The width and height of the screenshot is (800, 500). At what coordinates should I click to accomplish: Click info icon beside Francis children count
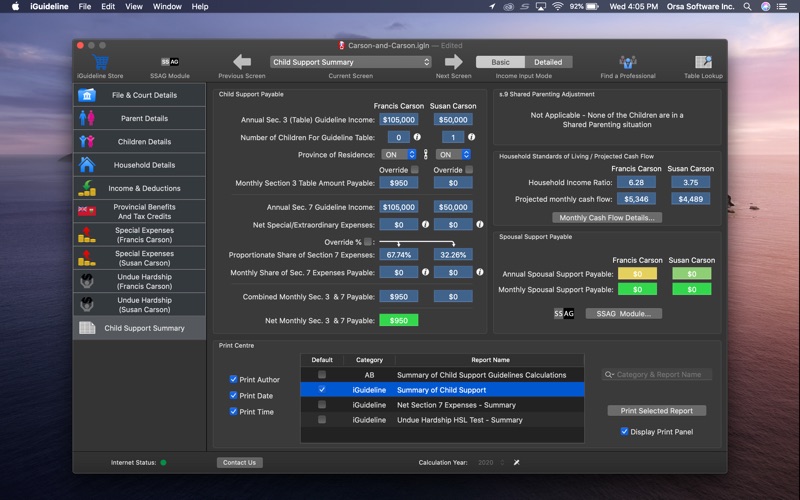(x=417, y=137)
